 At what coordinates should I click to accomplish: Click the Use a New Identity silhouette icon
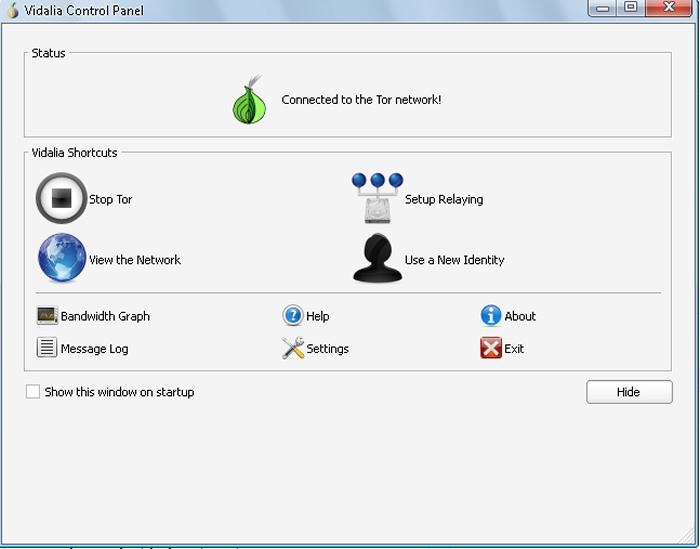tap(378, 258)
